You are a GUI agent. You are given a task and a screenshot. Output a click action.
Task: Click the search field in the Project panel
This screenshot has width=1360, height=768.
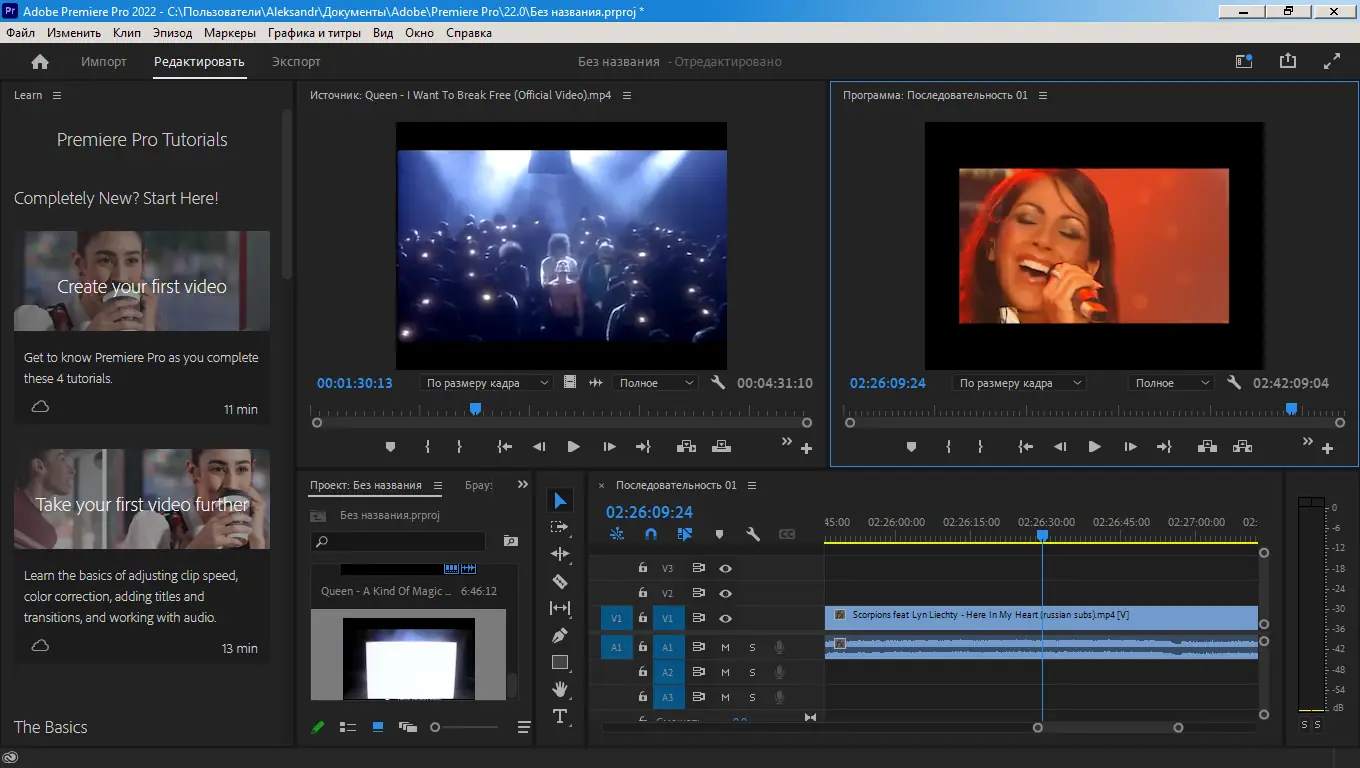pyautogui.click(x=398, y=541)
